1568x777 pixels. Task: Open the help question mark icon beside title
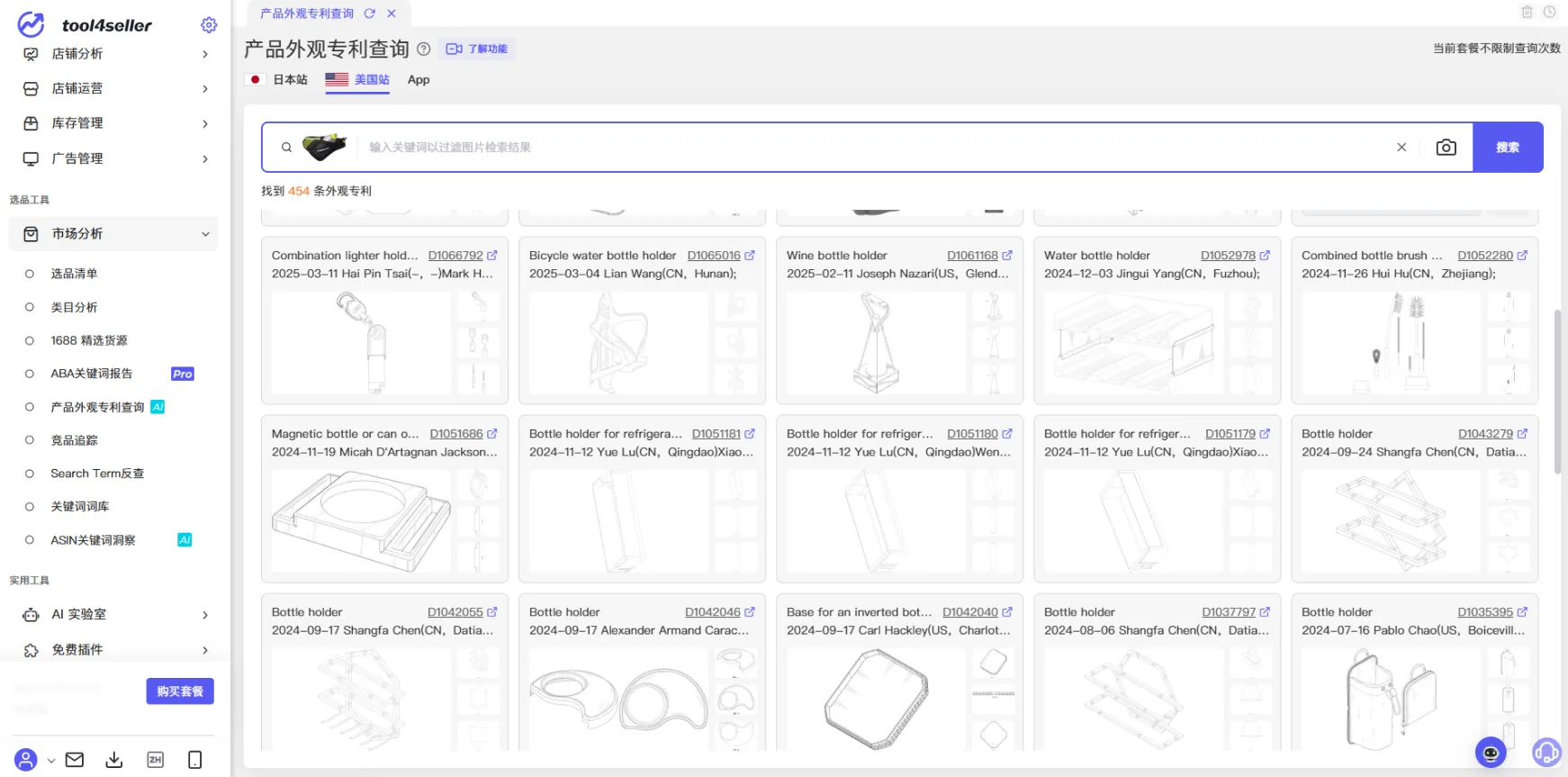424,49
